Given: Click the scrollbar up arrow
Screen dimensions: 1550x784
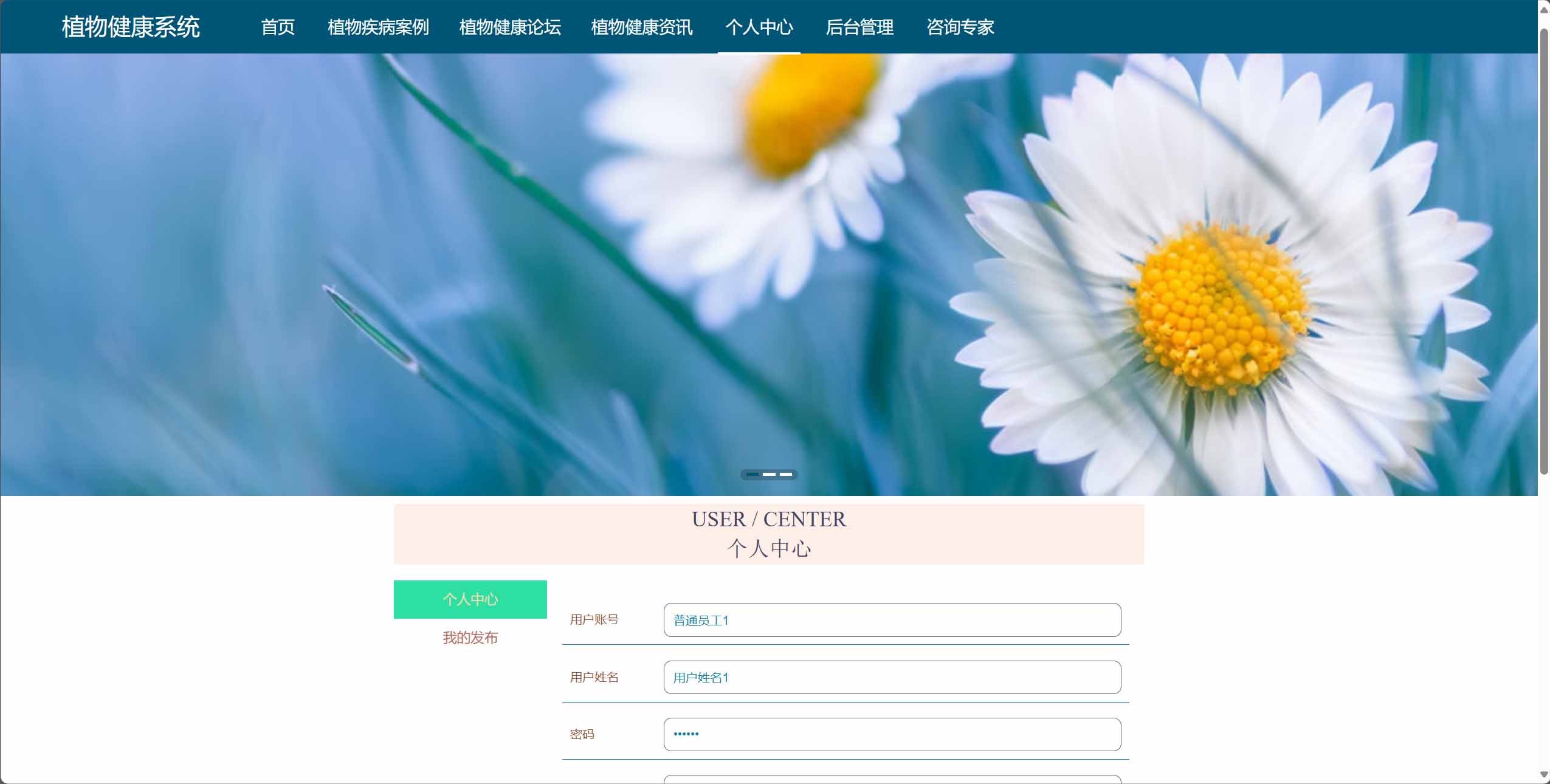Looking at the screenshot, I should (1544, 9).
